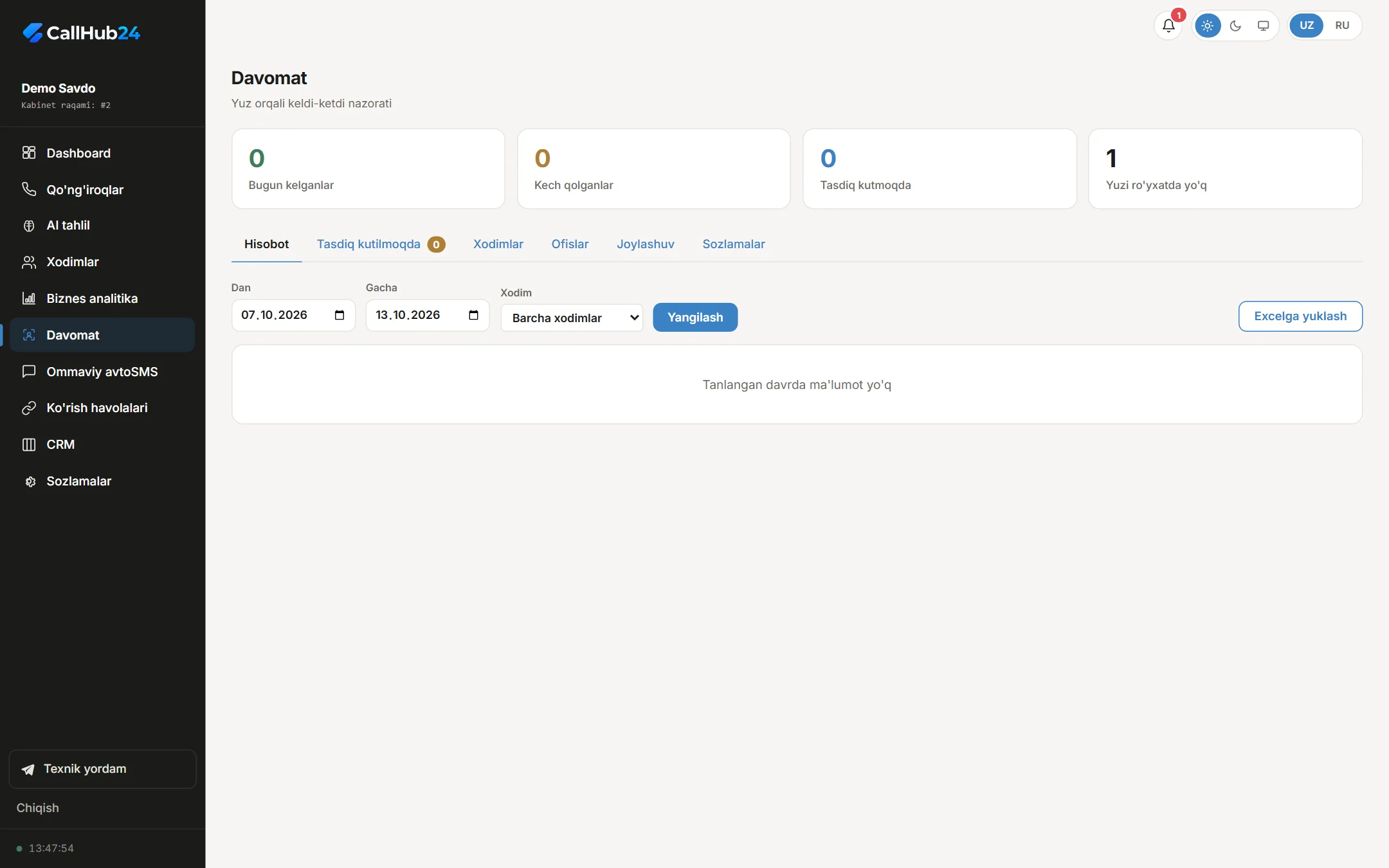The width and height of the screenshot is (1389, 868).
Task: Select system theme monitor toggle
Action: tap(1263, 26)
